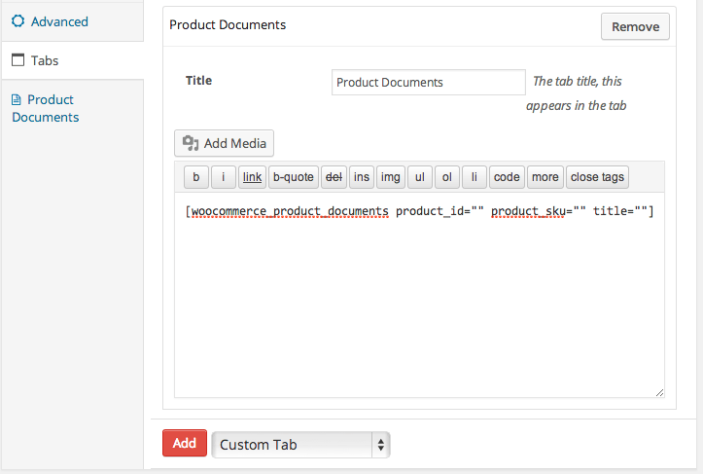The image size is (703, 474).
Task: Click the bold (b) formatting button
Action: coord(196,177)
